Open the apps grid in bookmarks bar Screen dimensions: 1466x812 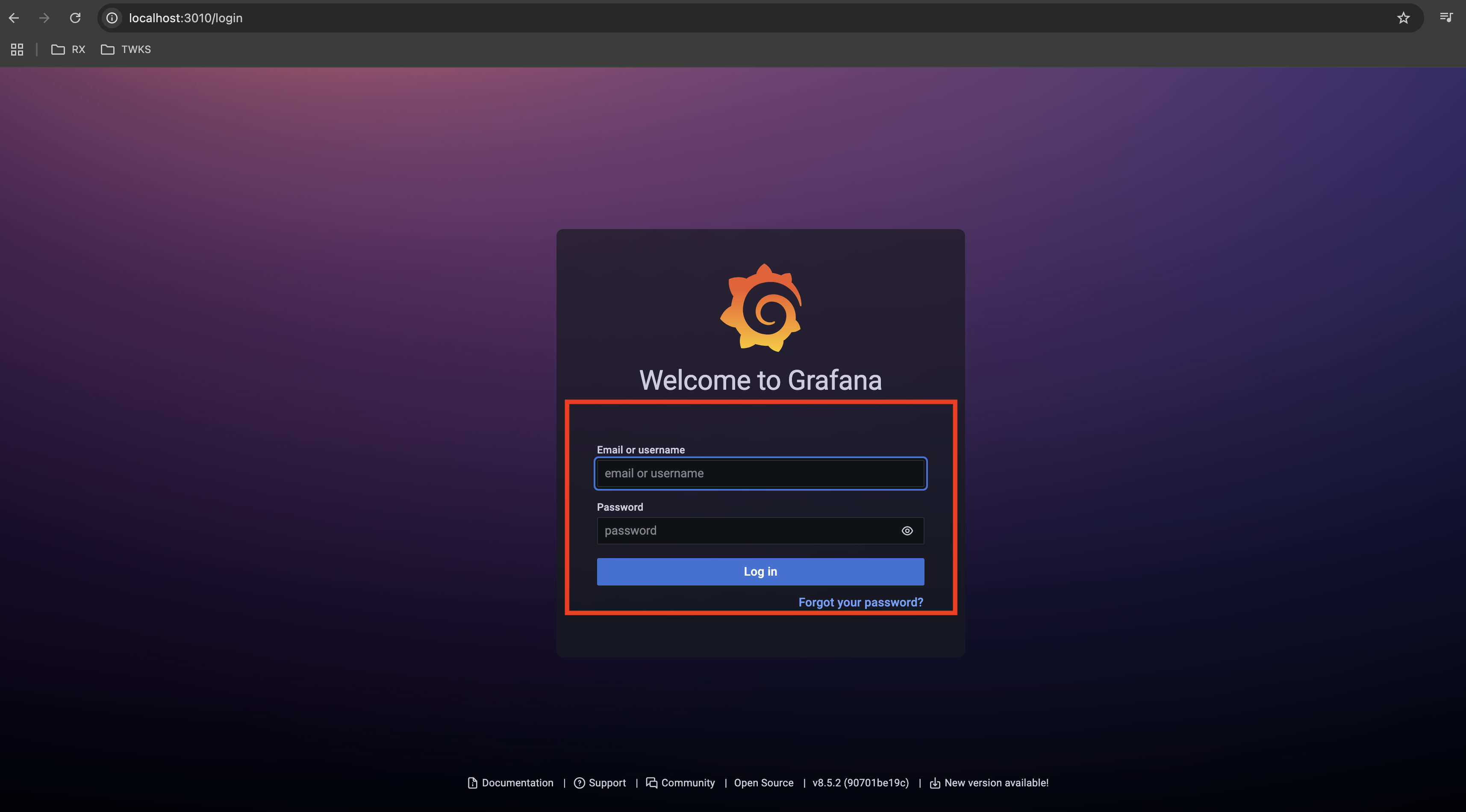point(17,50)
